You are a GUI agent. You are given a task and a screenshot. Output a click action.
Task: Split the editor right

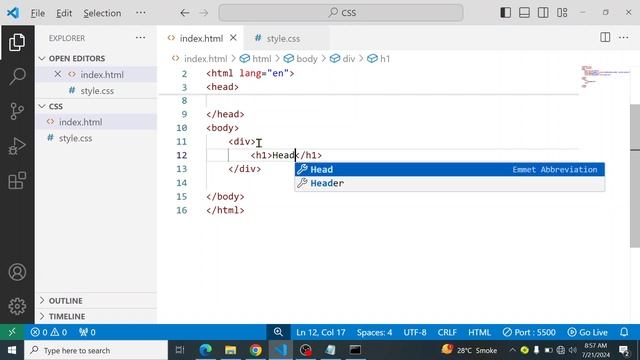[x=605, y=38]
